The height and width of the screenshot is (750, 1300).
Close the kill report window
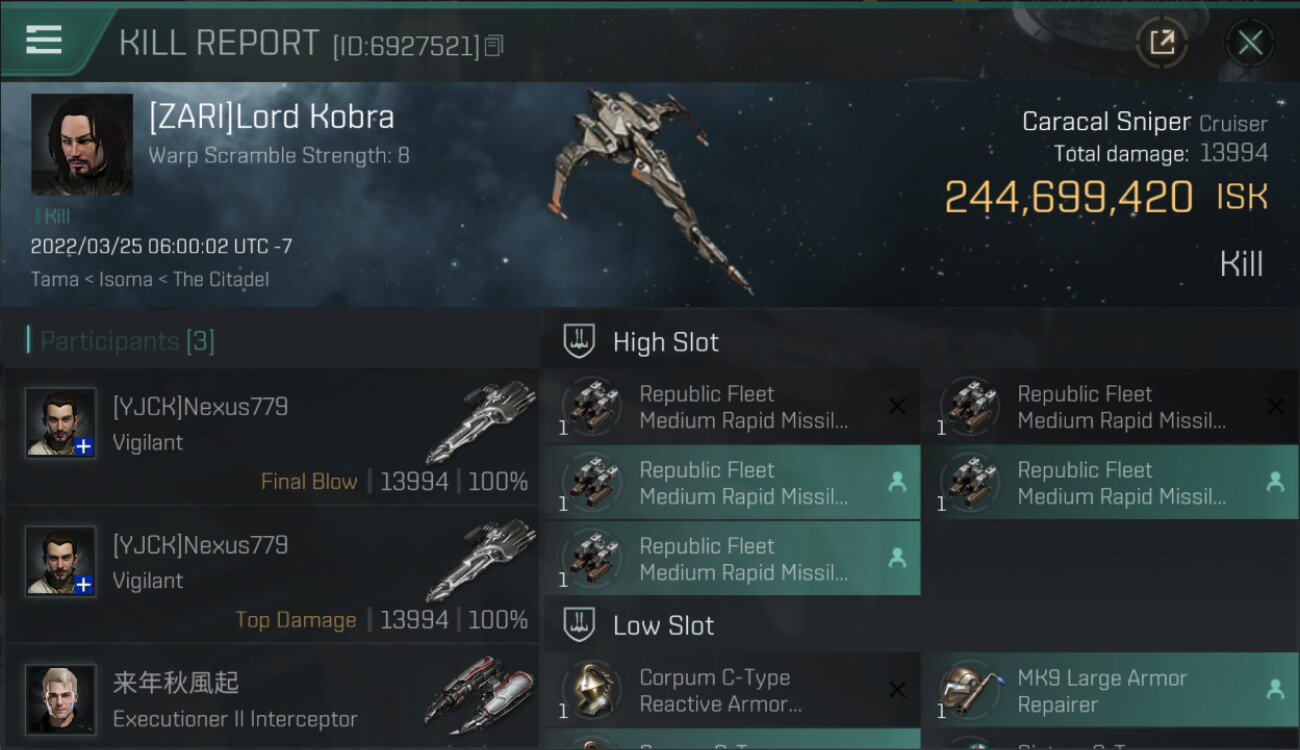pyautogui.click(x=1250, y=43)
